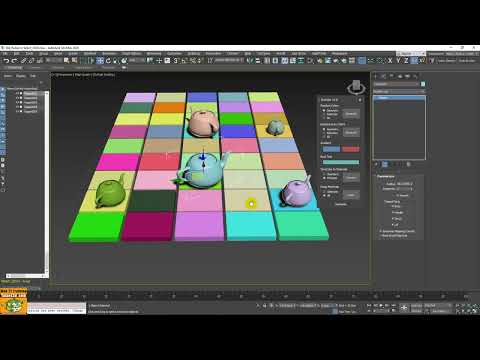
Task: Click button beside top radio group in floating panel
Action: click(x=351, y=114)
